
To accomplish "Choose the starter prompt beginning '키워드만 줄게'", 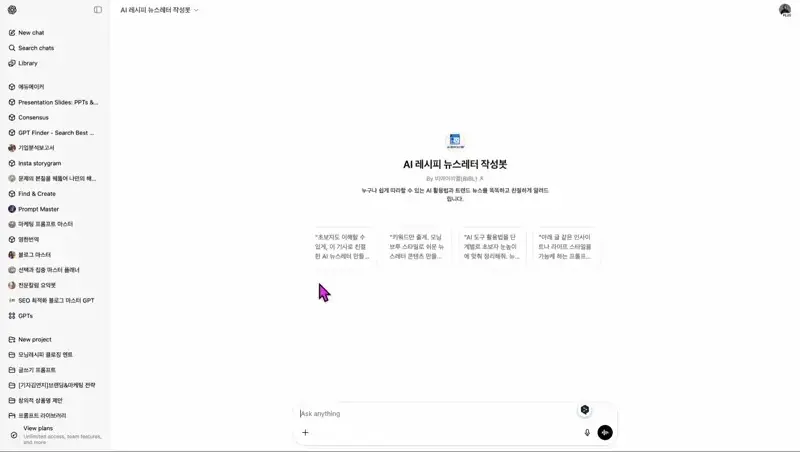I will [417, 246].
